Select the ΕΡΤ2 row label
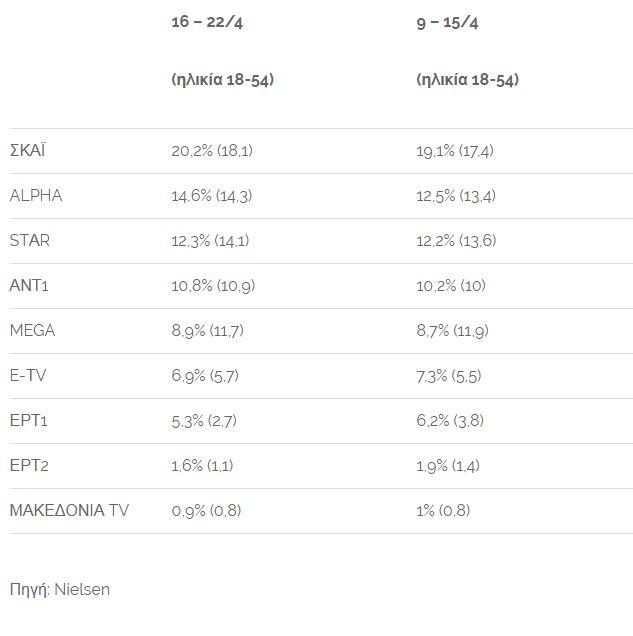The height and width of the screenshot is (636, 633). [x=29, y=466]
